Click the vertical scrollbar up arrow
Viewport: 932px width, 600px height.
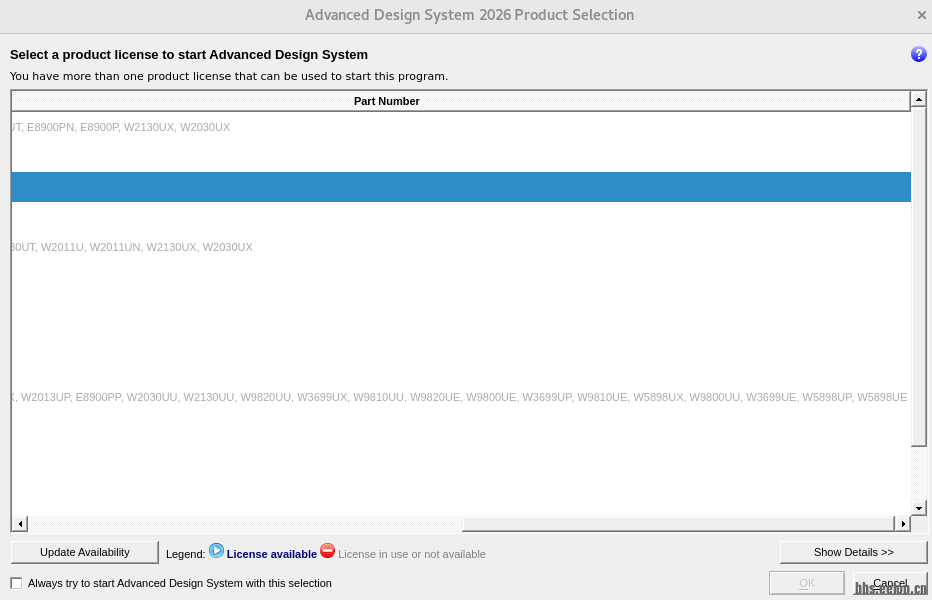pos(918,100)
